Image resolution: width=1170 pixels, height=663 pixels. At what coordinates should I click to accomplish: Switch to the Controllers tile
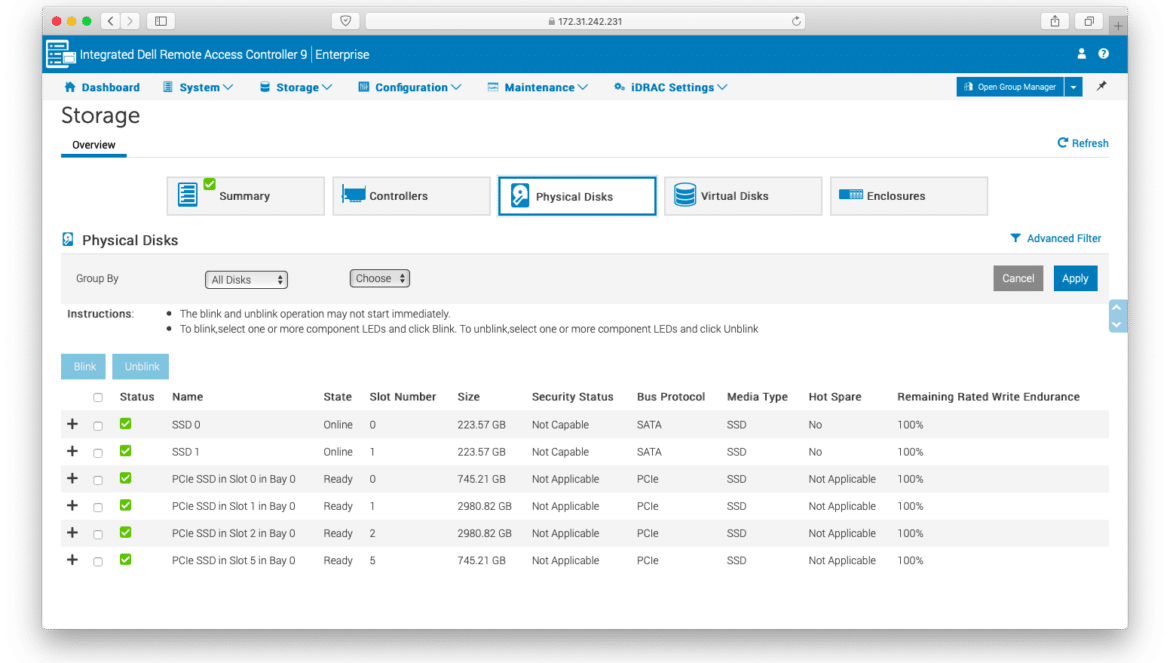click(411, 196)
